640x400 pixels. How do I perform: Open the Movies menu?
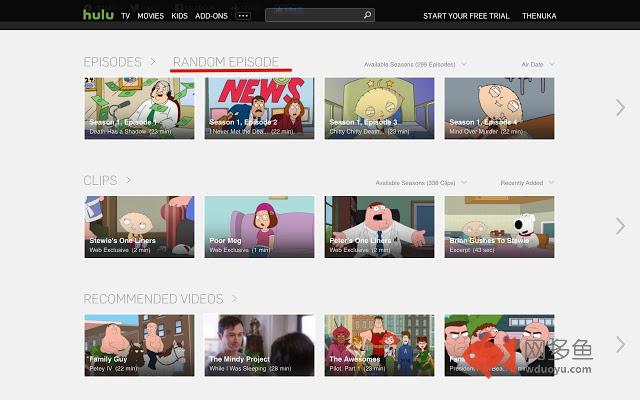click(x=151, y=16)
